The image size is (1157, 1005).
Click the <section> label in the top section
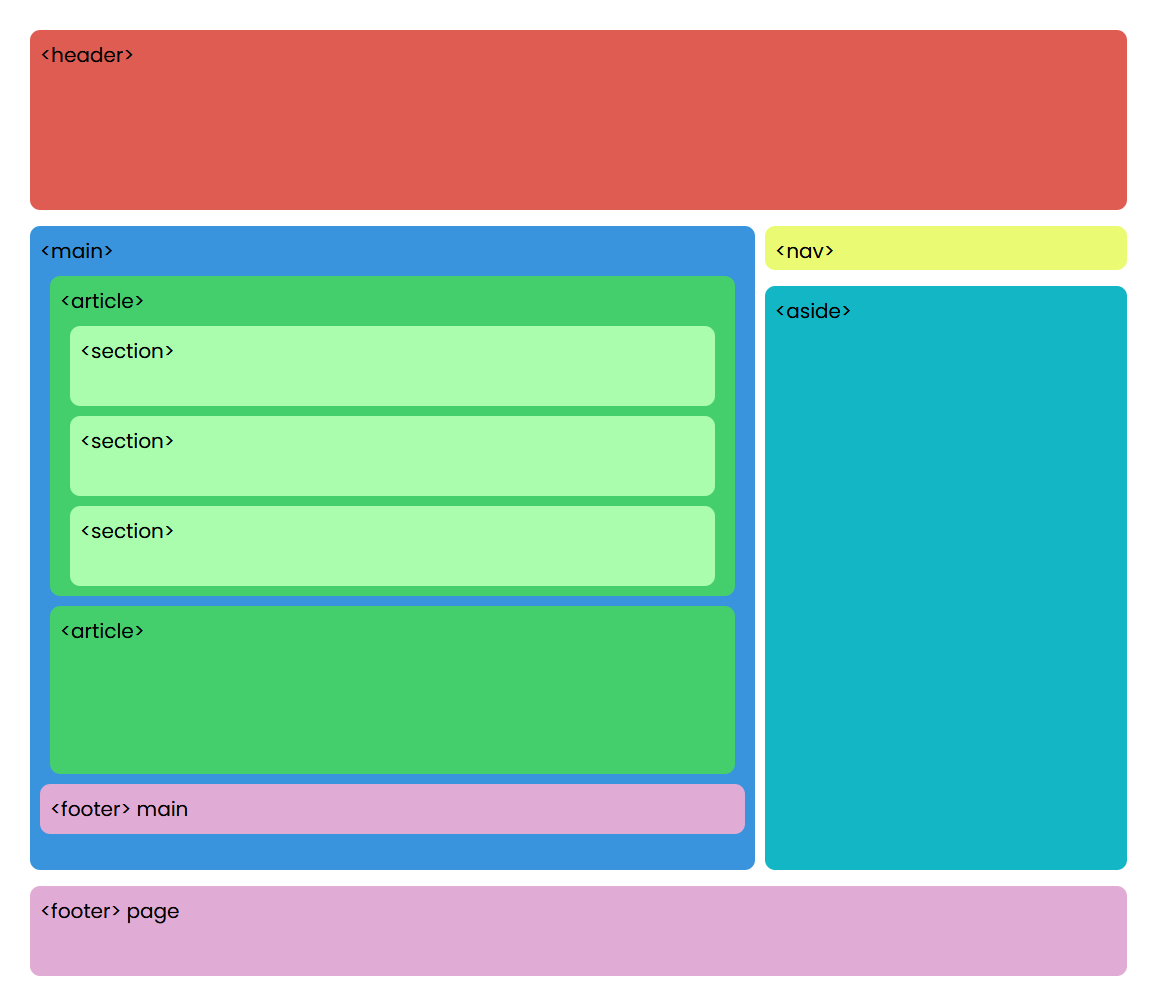click(127, 351)
